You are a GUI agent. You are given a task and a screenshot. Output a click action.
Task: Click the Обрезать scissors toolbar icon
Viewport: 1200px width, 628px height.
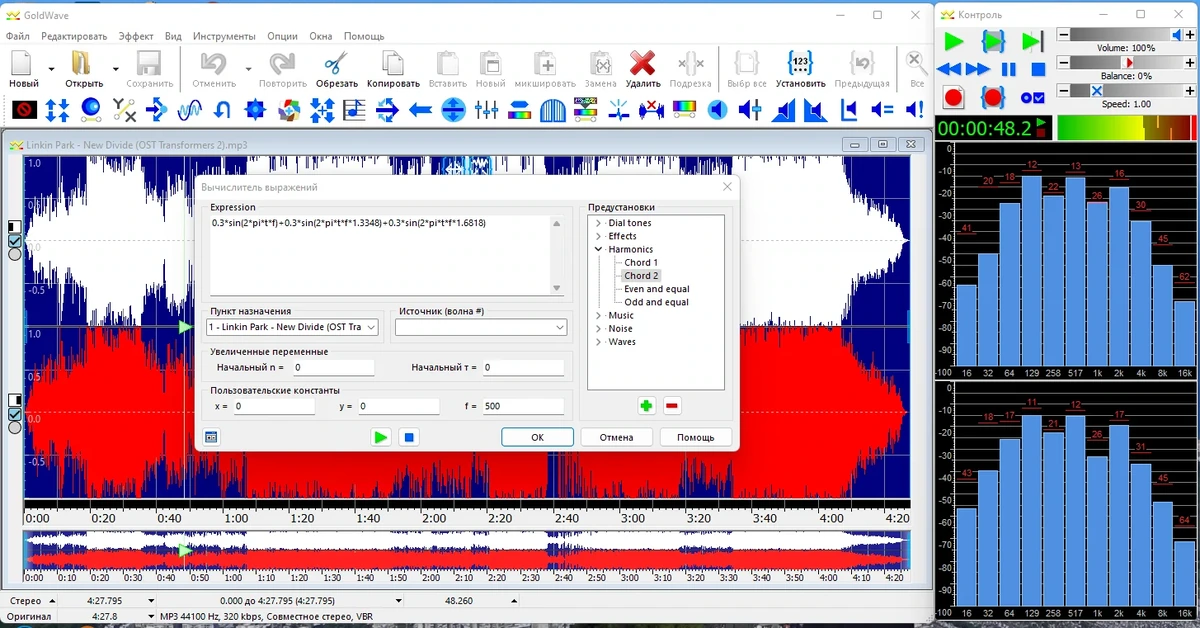(x=336, y=63)
